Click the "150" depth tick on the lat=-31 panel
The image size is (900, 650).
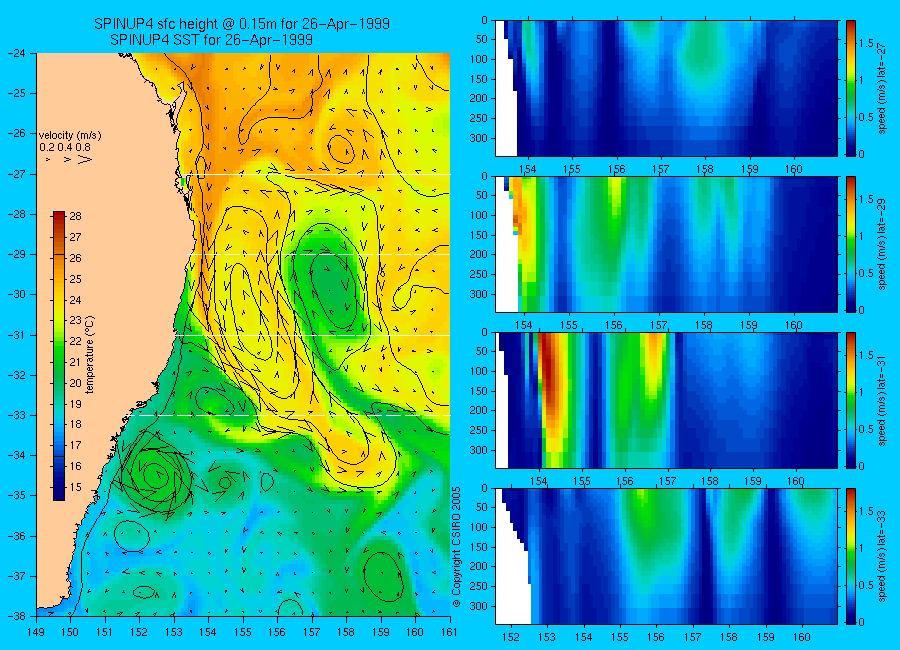(x=479, y=391)
